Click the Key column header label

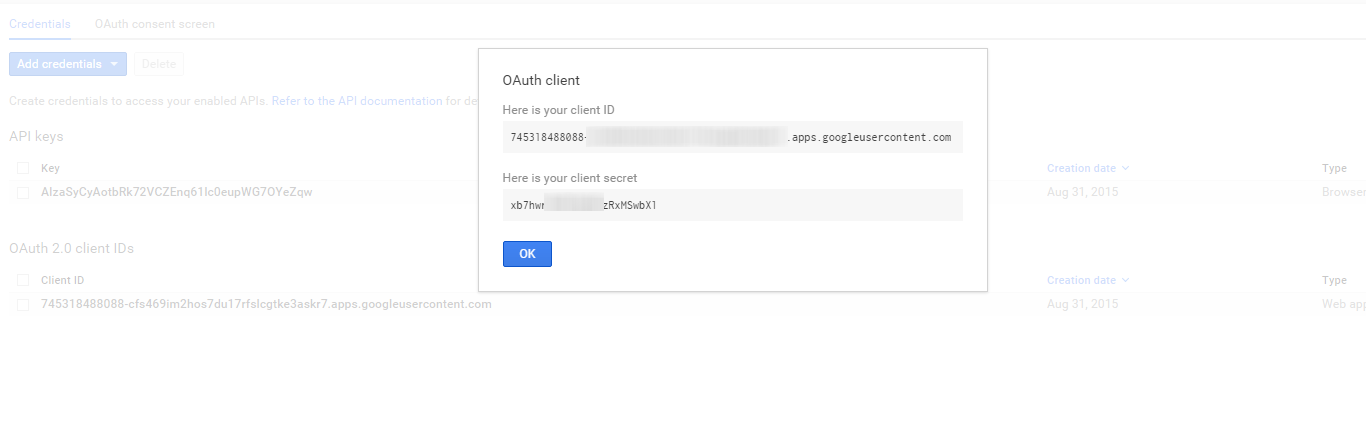click(x=50, y=169)
